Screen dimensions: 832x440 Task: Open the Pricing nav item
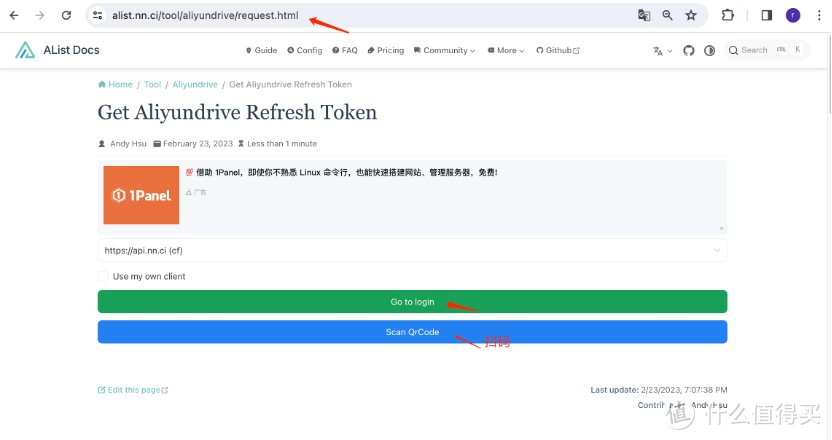(386, 50)
